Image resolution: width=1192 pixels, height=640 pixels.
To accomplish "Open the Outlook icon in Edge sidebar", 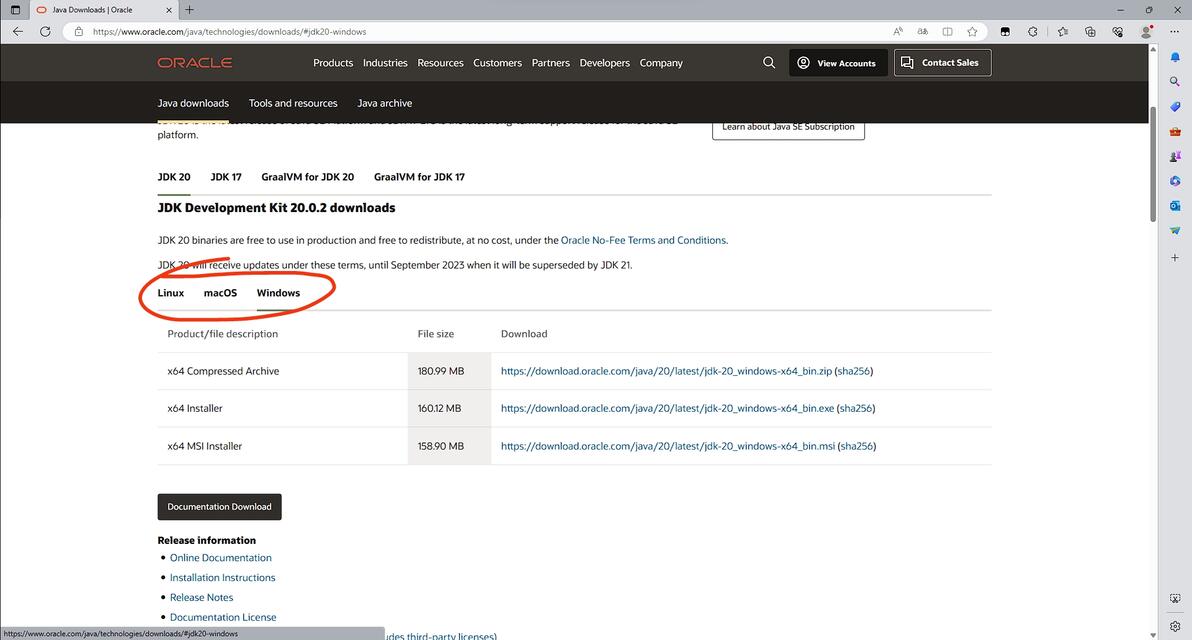I will (1175, 206).
